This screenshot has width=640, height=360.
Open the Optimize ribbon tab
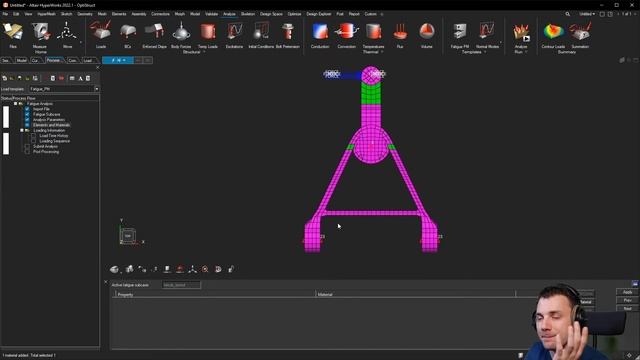click(294, 14)
